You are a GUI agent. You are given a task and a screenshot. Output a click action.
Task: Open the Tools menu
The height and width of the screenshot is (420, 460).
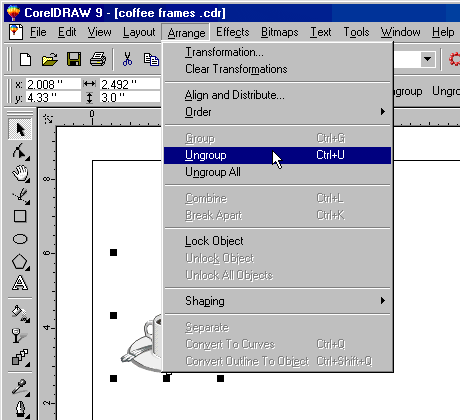pos(356,32)
